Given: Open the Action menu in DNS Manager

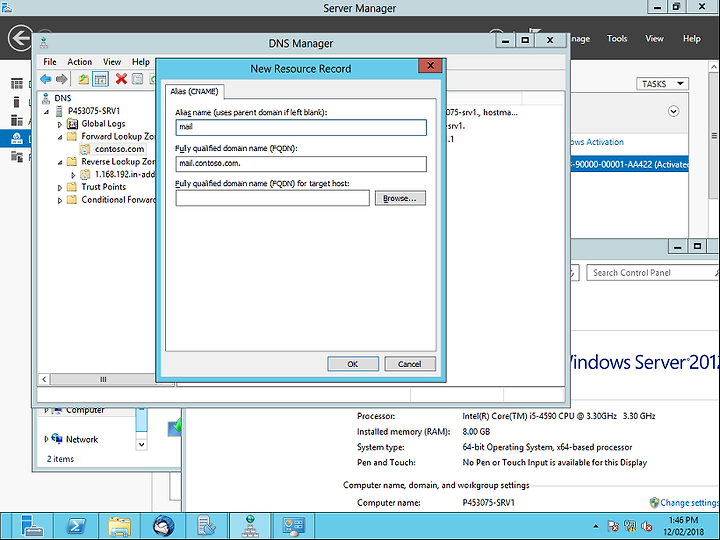Looking at the screenshot, I should click(79, 62).
